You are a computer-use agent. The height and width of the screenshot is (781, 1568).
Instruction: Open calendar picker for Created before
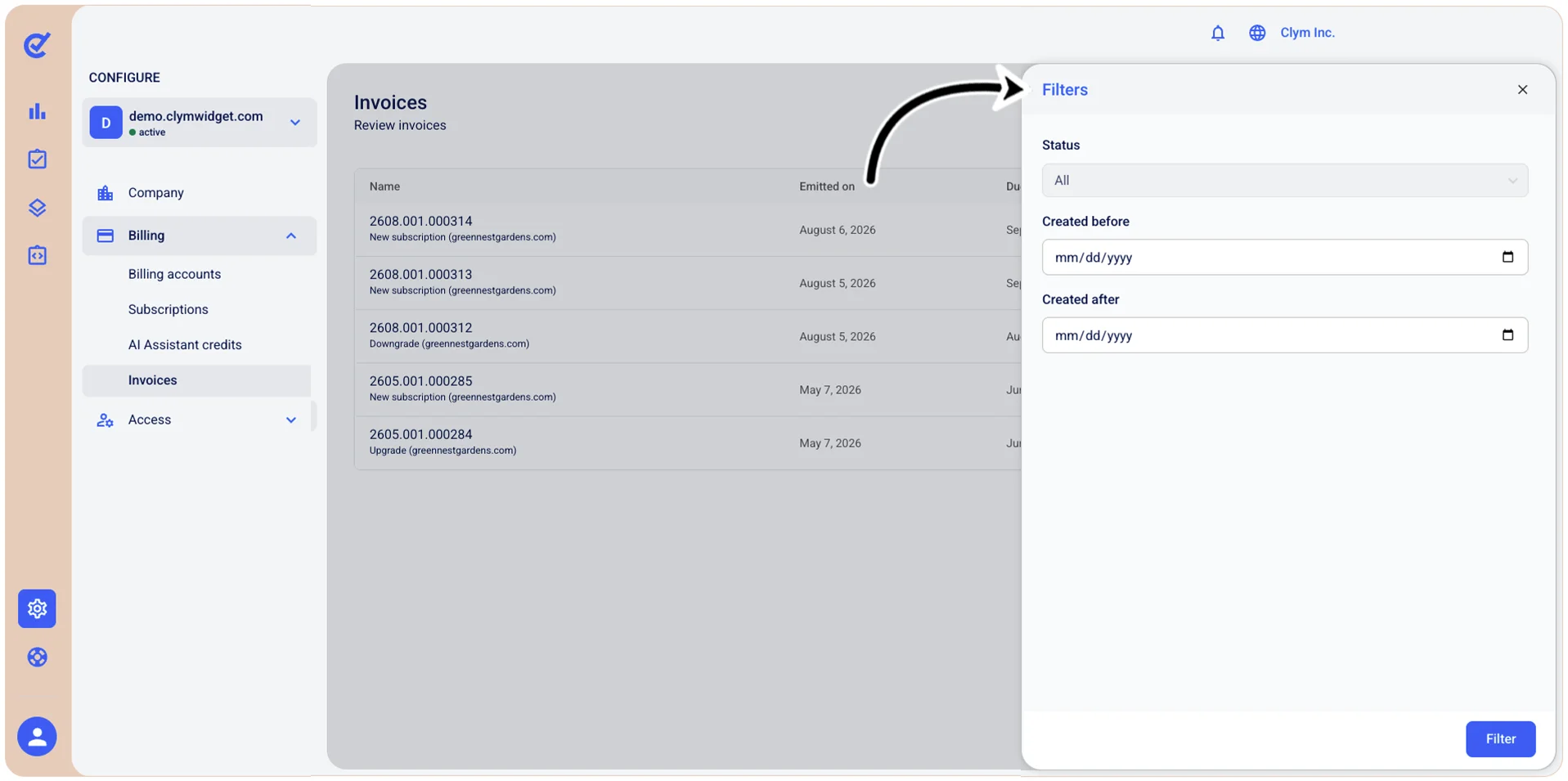pyautogui.click(x=1507, y=257)
